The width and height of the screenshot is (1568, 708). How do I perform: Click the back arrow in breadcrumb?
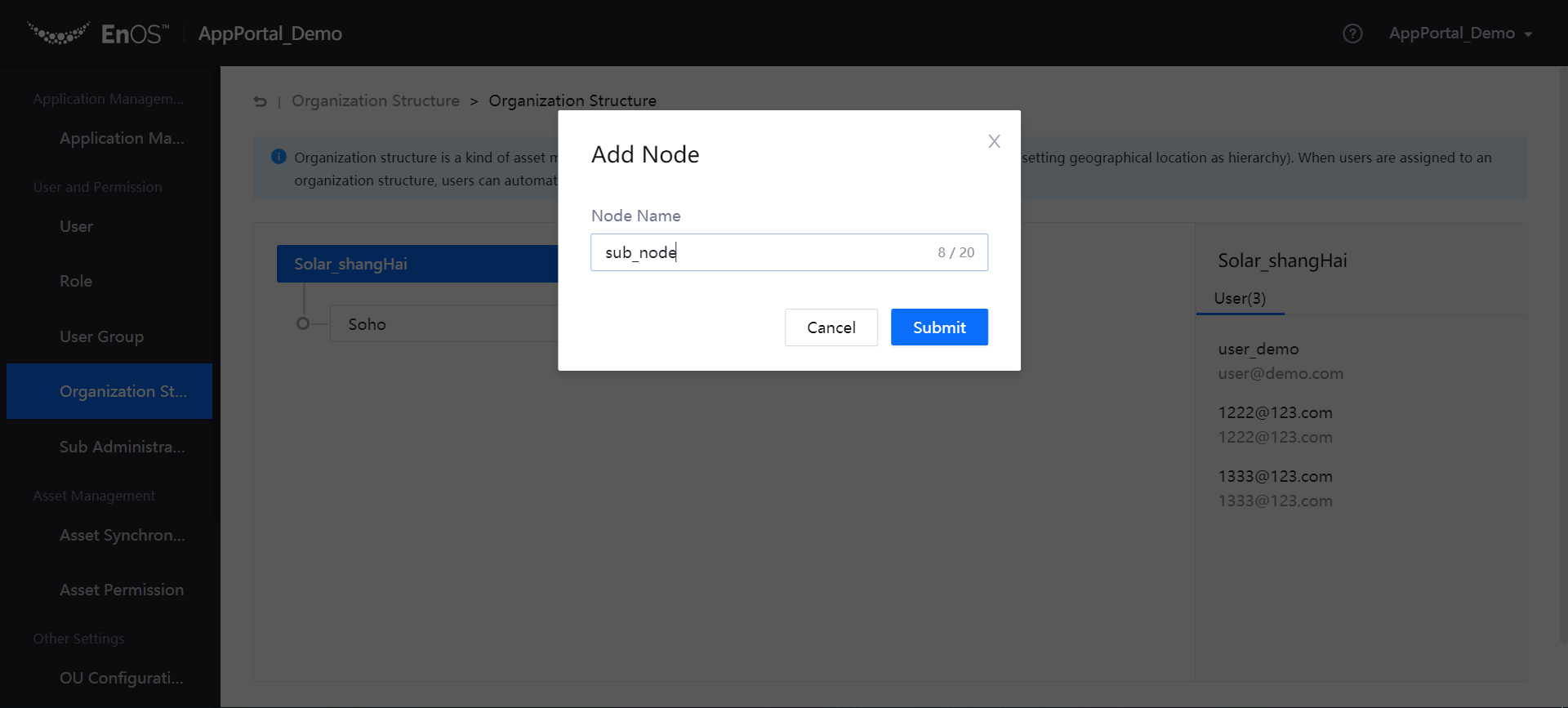pos(260,101)
